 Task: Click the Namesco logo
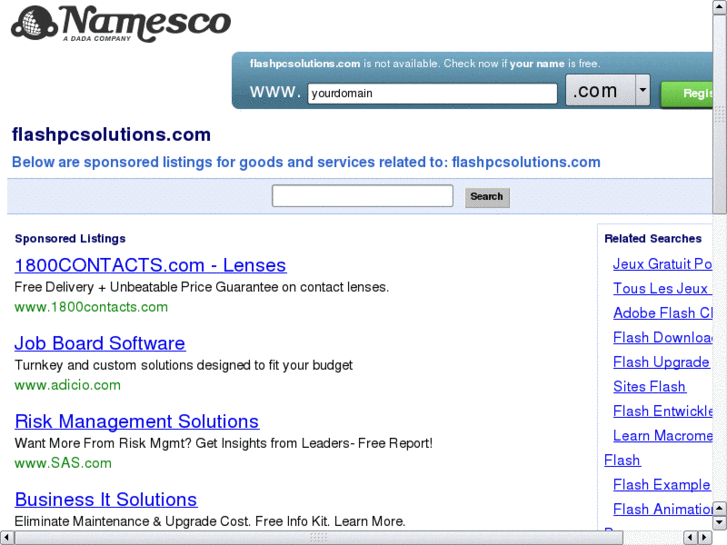[121, 24]
